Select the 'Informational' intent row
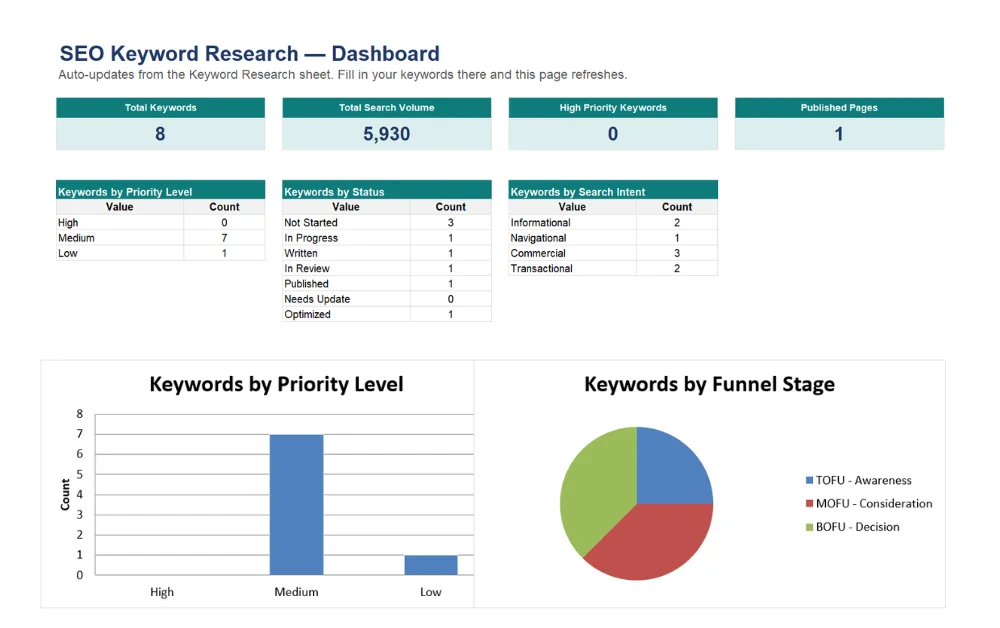1000x628 pixels. point(613,223)
